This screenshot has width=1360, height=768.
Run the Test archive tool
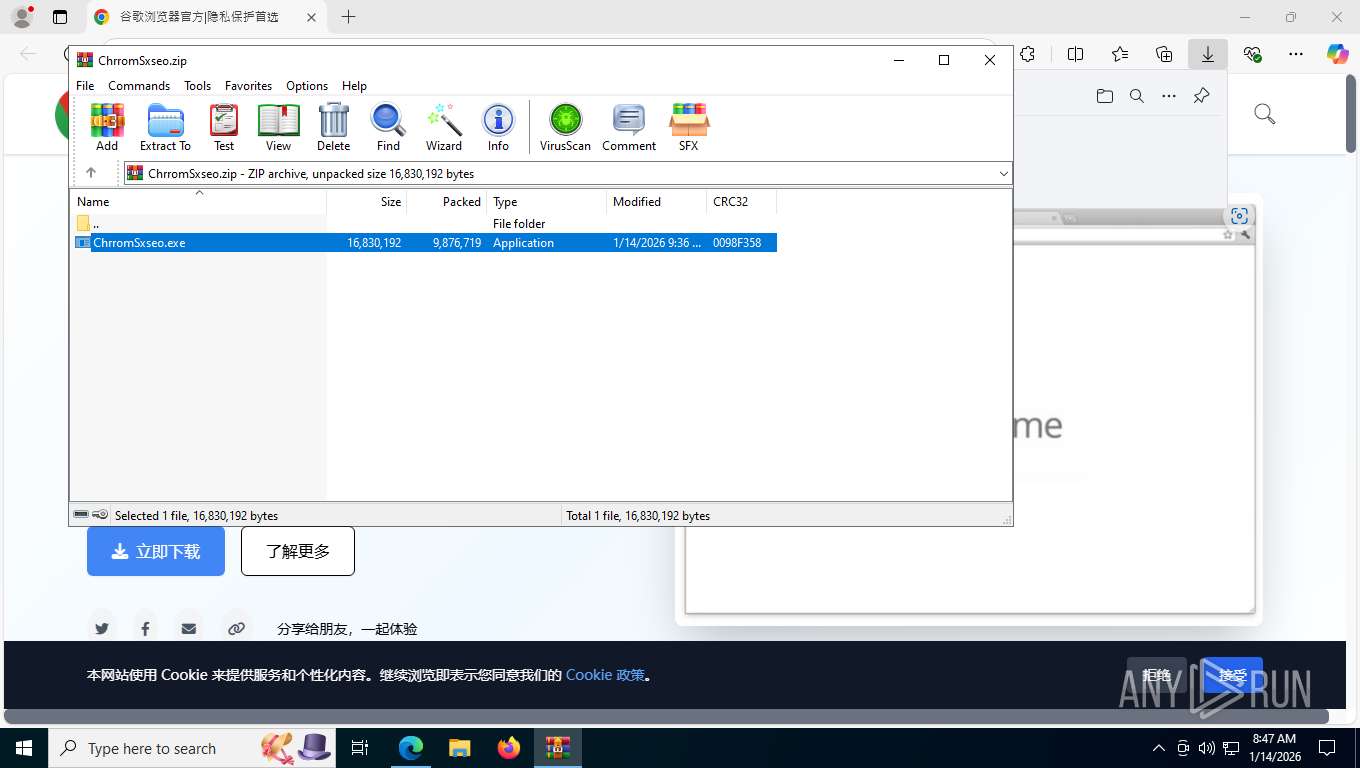point(224,127)
